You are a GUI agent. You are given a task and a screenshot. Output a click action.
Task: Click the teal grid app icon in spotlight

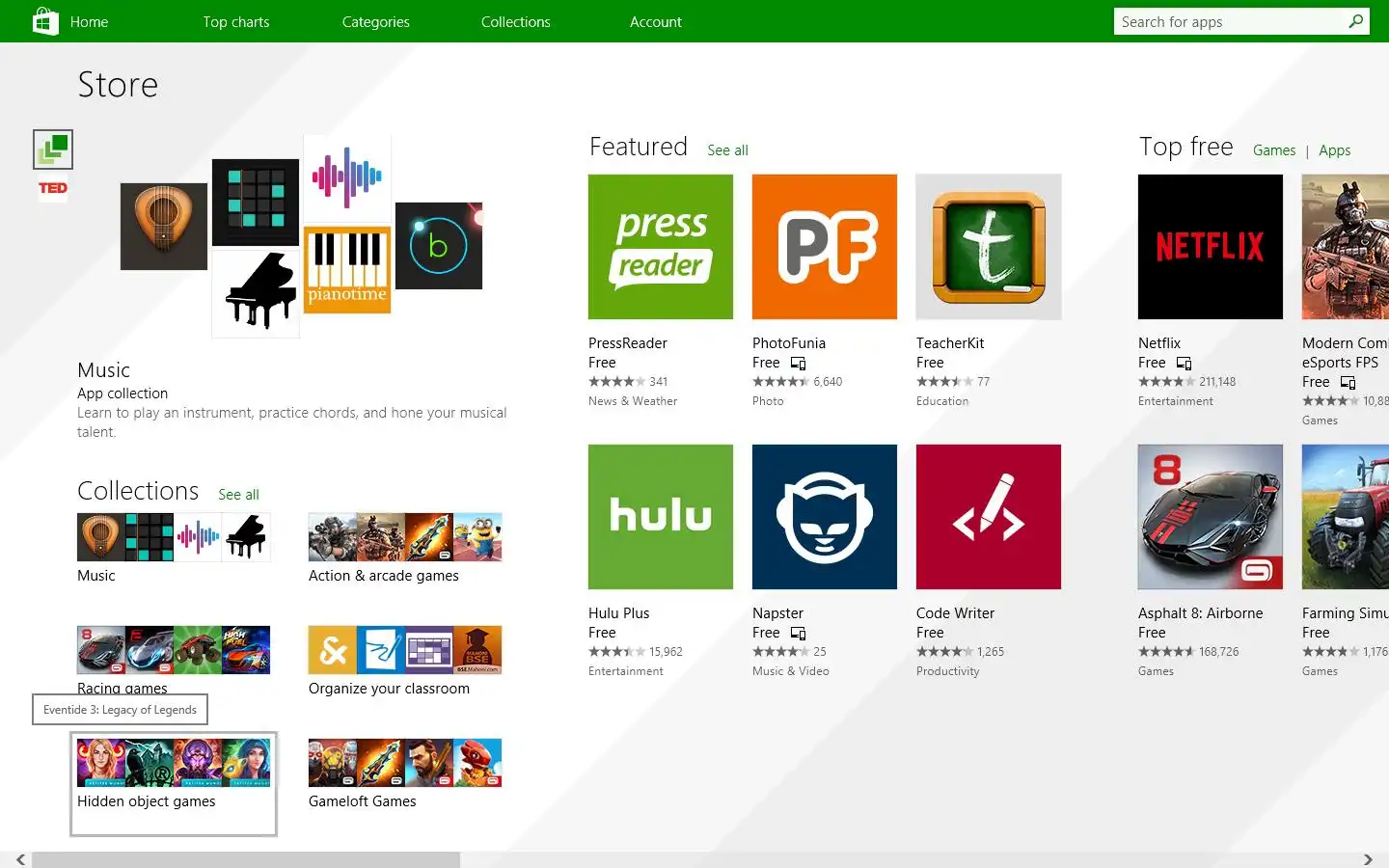tap(256, 203)
